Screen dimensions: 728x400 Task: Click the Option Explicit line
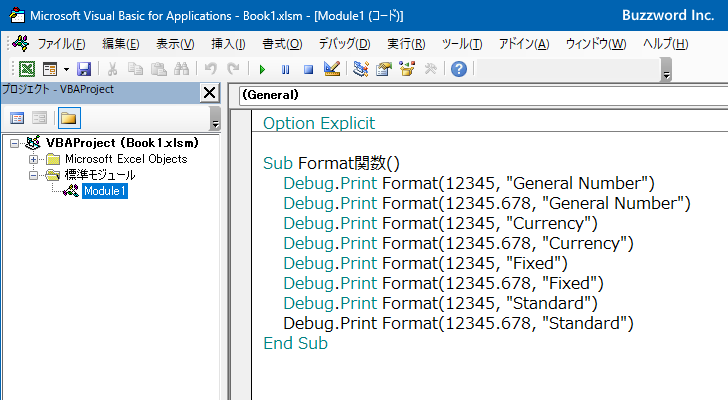[x=318, y=123]
